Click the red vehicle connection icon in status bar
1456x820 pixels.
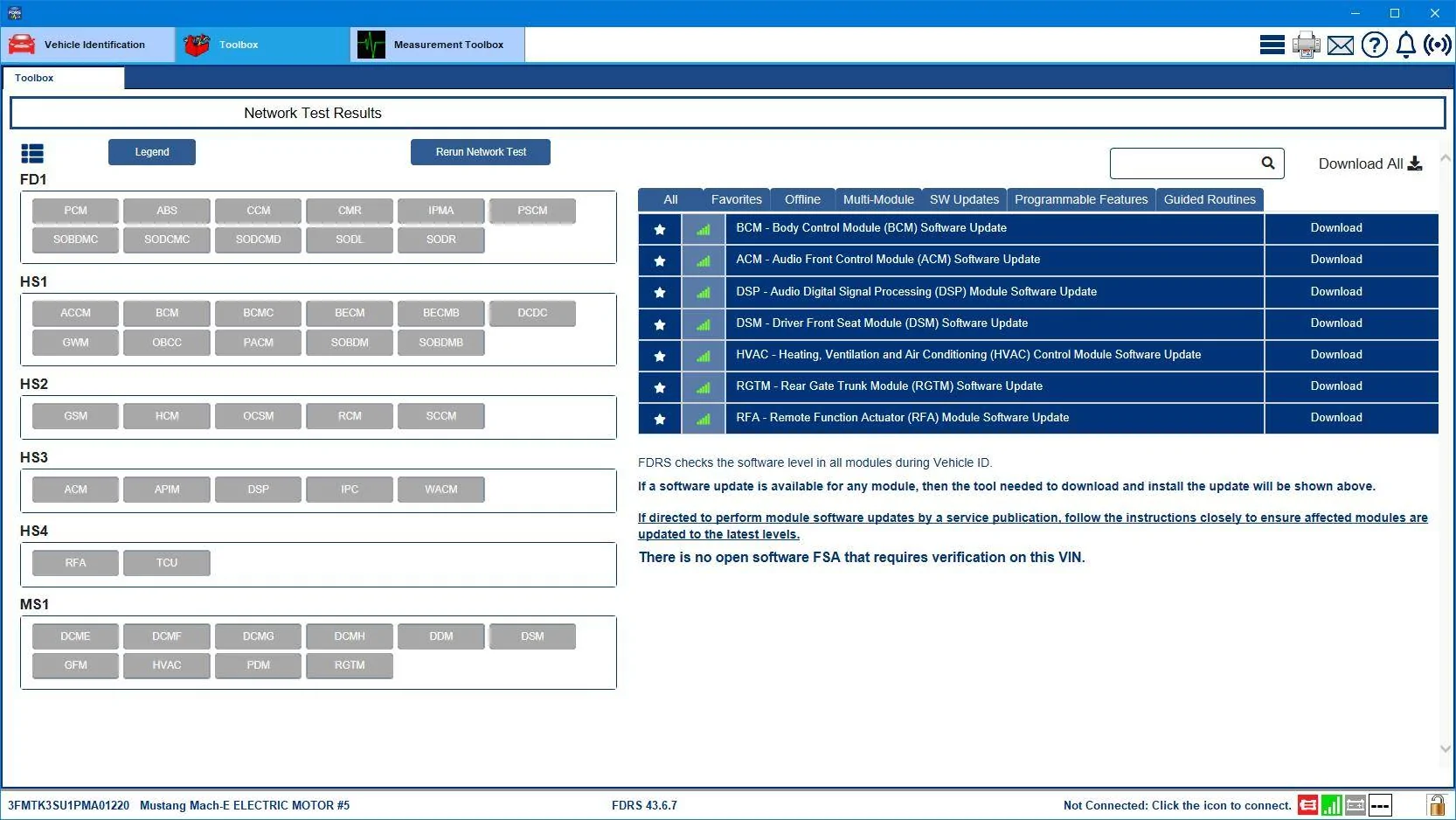tap(1307, 805)
